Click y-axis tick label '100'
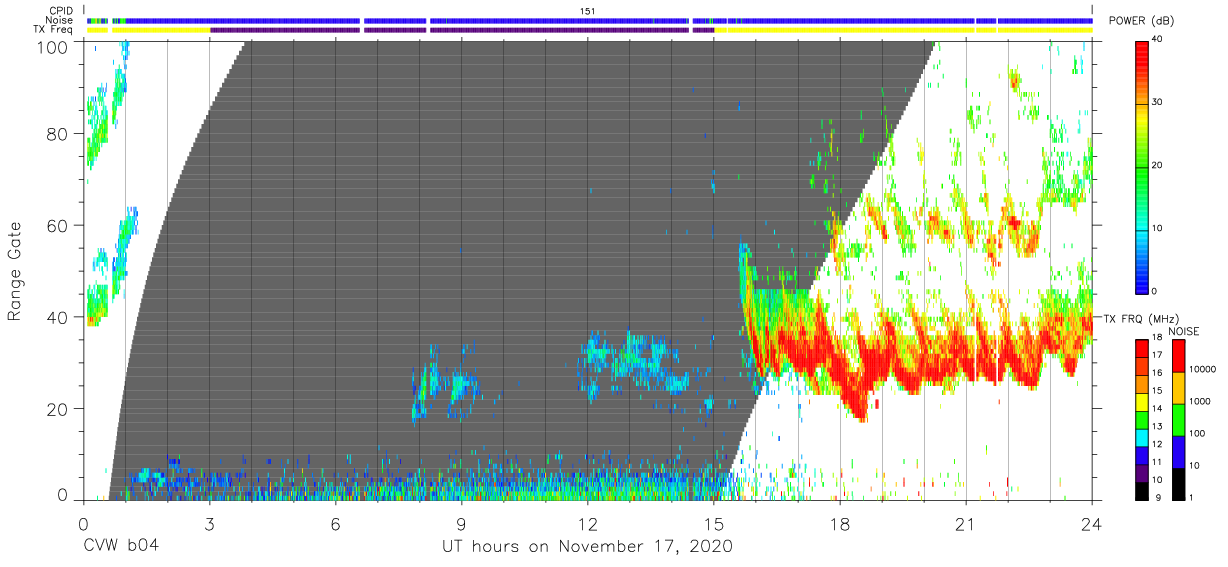 pyautogui.click(x=53, y=48)
